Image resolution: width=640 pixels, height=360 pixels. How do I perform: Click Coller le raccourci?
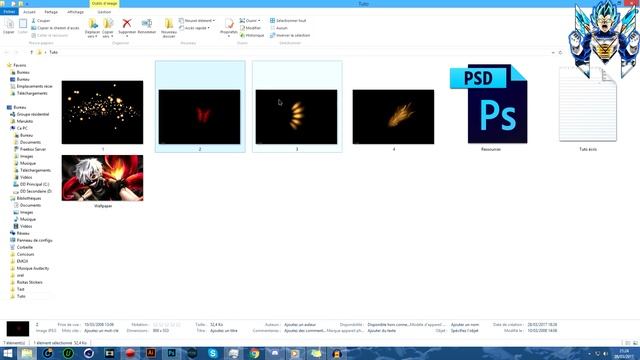[x=50, y=35]
